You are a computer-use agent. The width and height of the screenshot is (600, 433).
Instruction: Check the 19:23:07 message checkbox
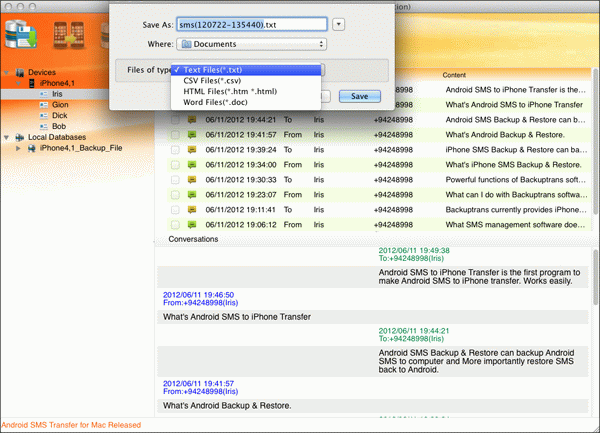point(175,195)
